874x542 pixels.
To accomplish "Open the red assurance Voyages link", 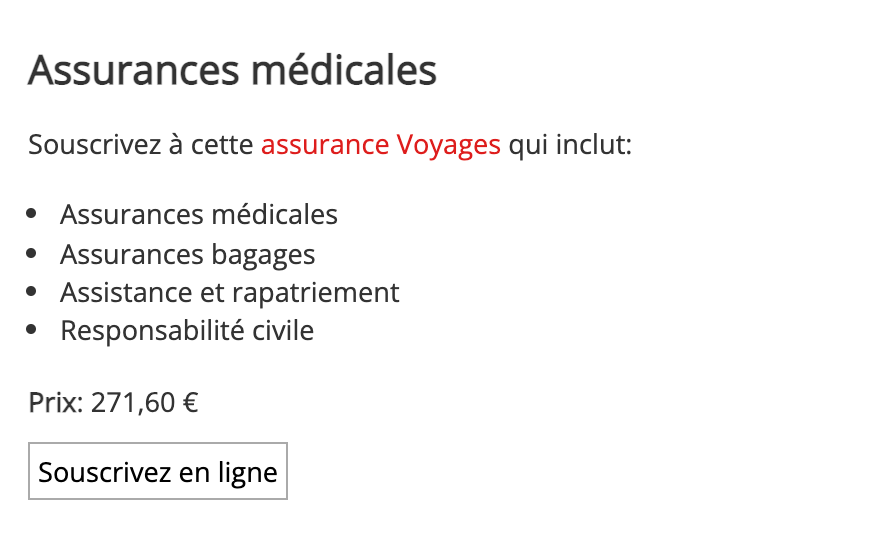I will 380,145.
